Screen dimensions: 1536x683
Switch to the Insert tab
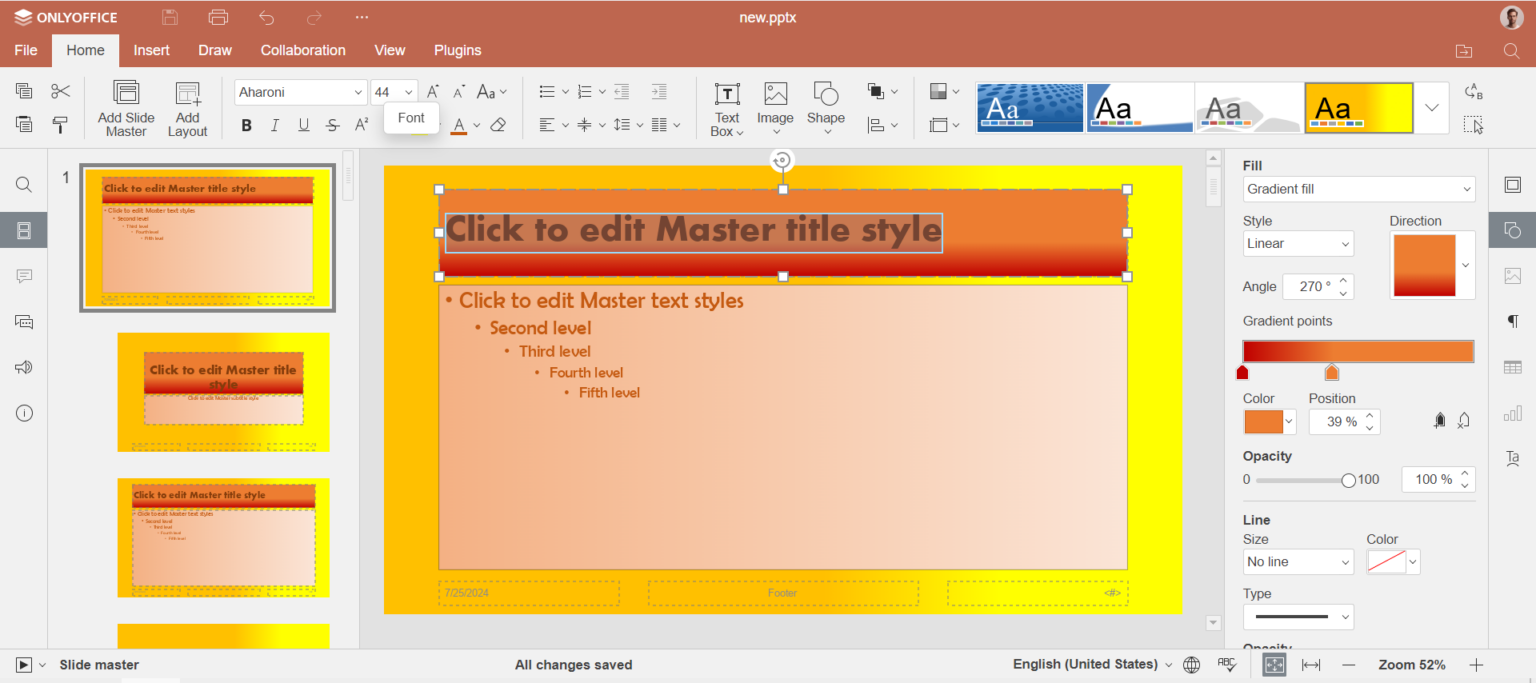(151, 50)
